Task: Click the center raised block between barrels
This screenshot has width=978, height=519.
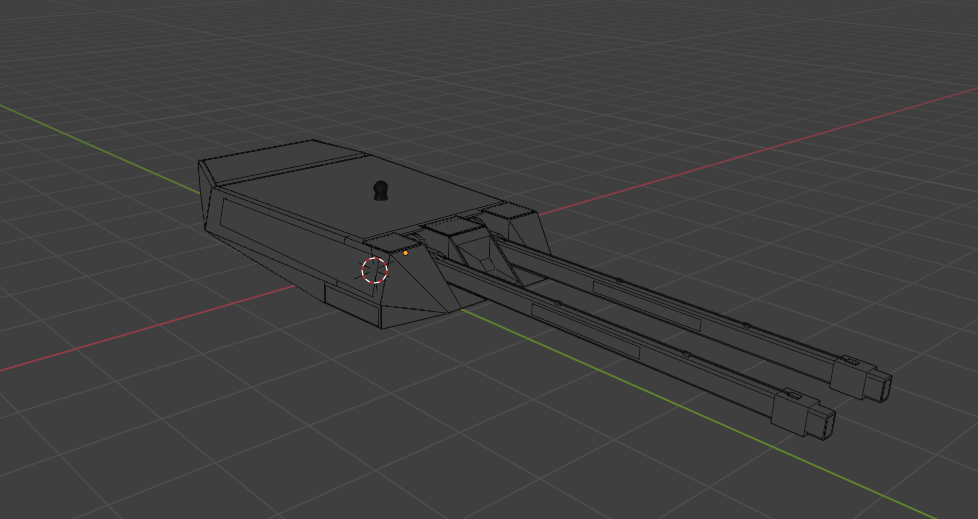Action: (446, 226)
